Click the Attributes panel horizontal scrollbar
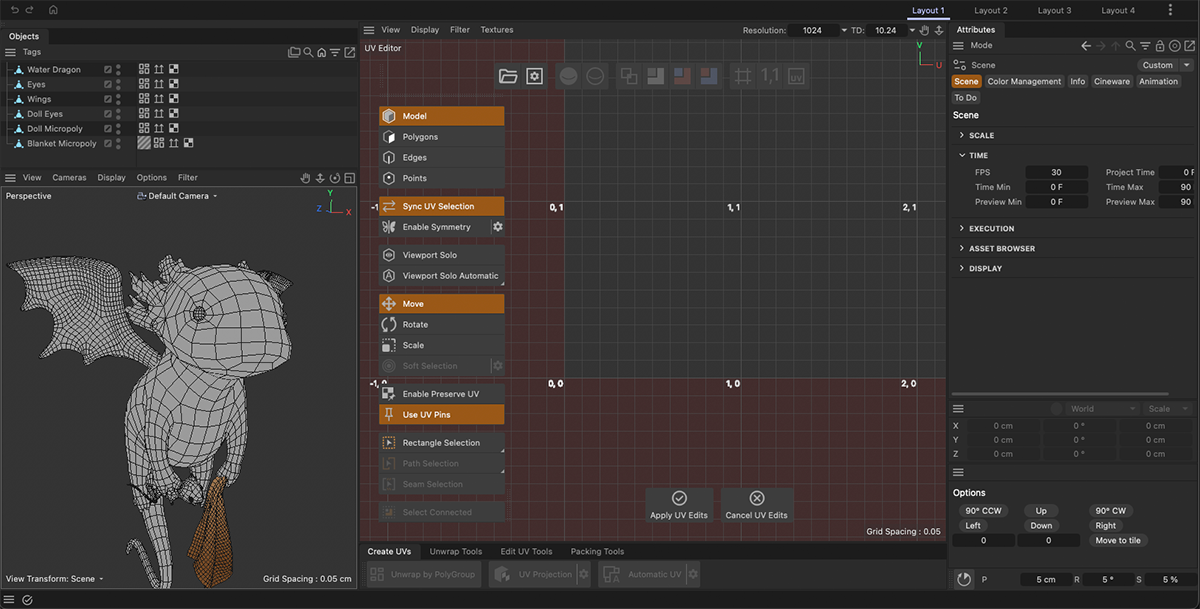The height and width of the screenshot is (609, 1200). tap(1060, 394)
